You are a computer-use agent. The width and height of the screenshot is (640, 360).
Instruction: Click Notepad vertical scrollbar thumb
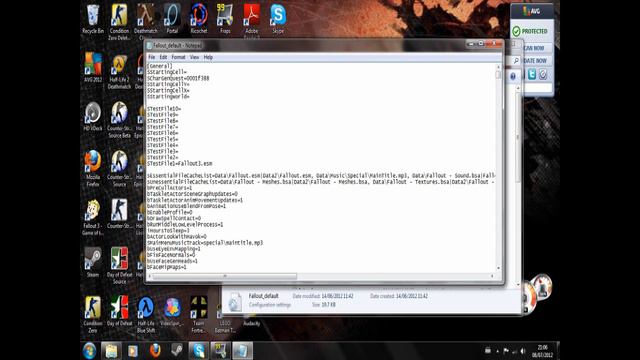coord(498,75)
